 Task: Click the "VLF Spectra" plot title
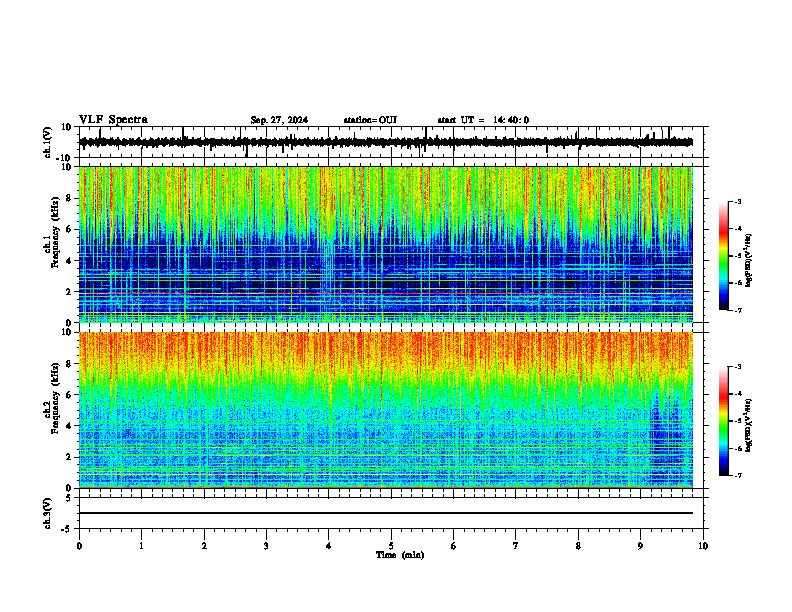113,120
